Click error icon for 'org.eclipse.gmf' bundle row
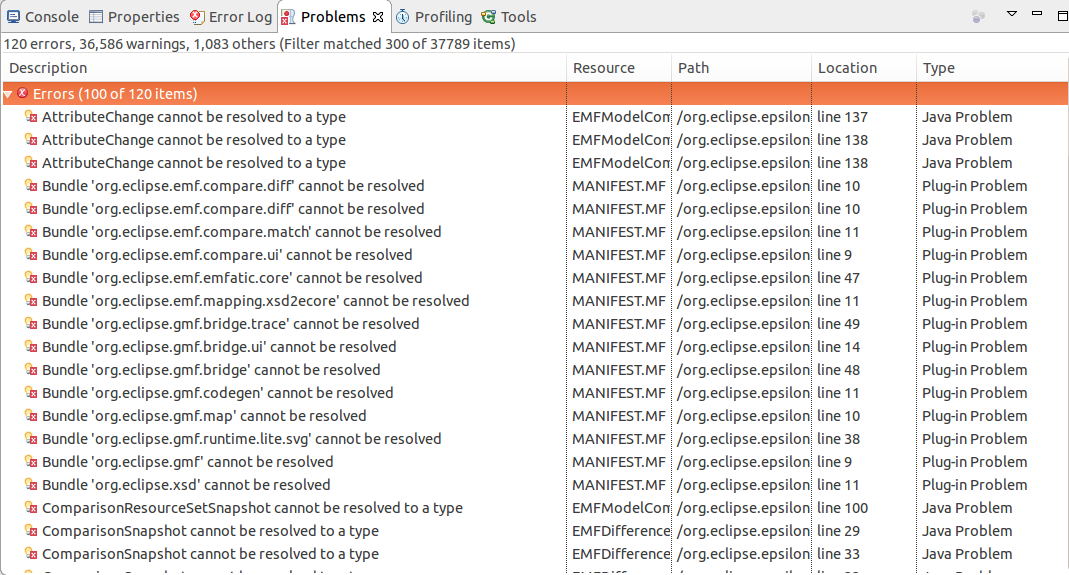This screenshot has width=1069, height=575. 31,462
